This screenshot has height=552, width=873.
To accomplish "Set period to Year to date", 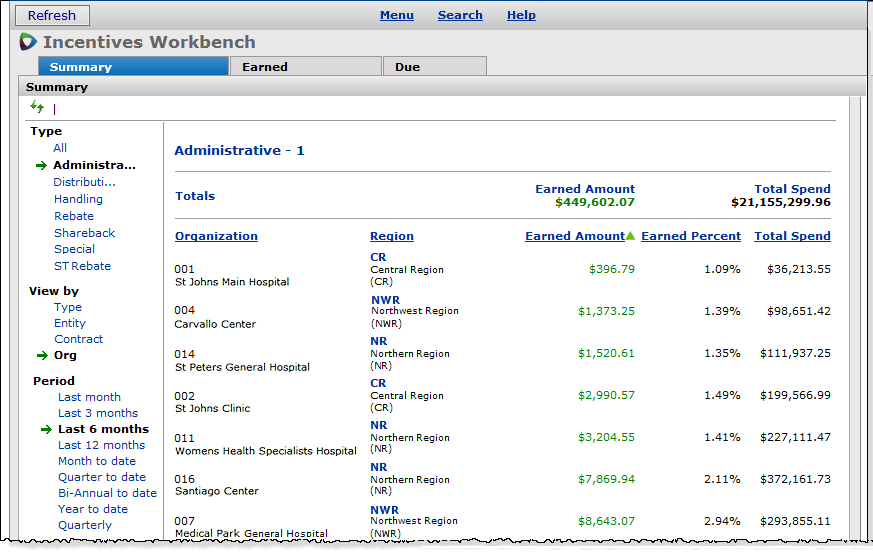I will click(x=93, y=509).
